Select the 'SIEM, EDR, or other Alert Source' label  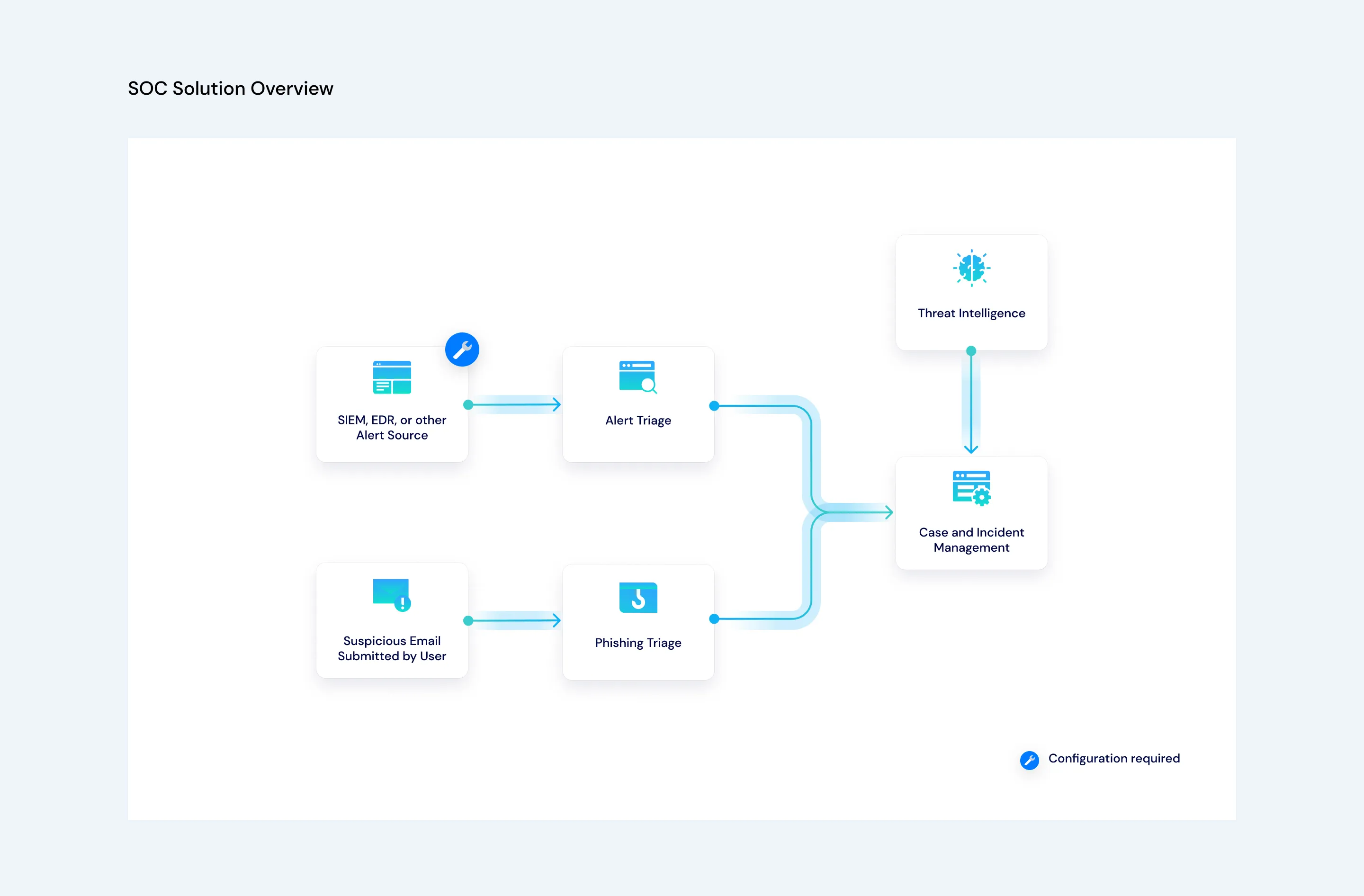(392, 427)
